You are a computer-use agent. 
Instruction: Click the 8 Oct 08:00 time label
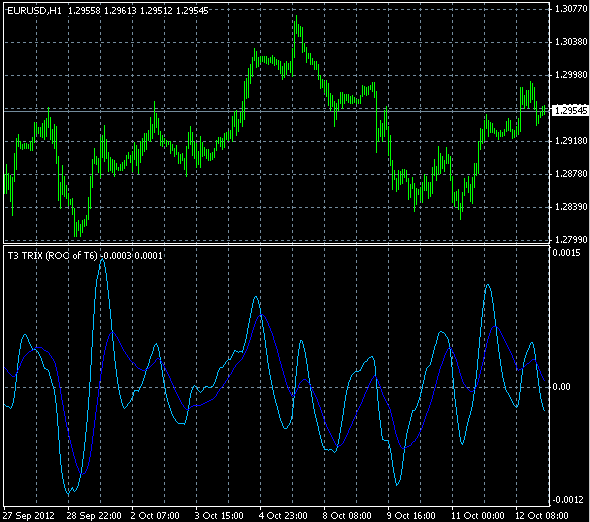(x=347, y=516)
